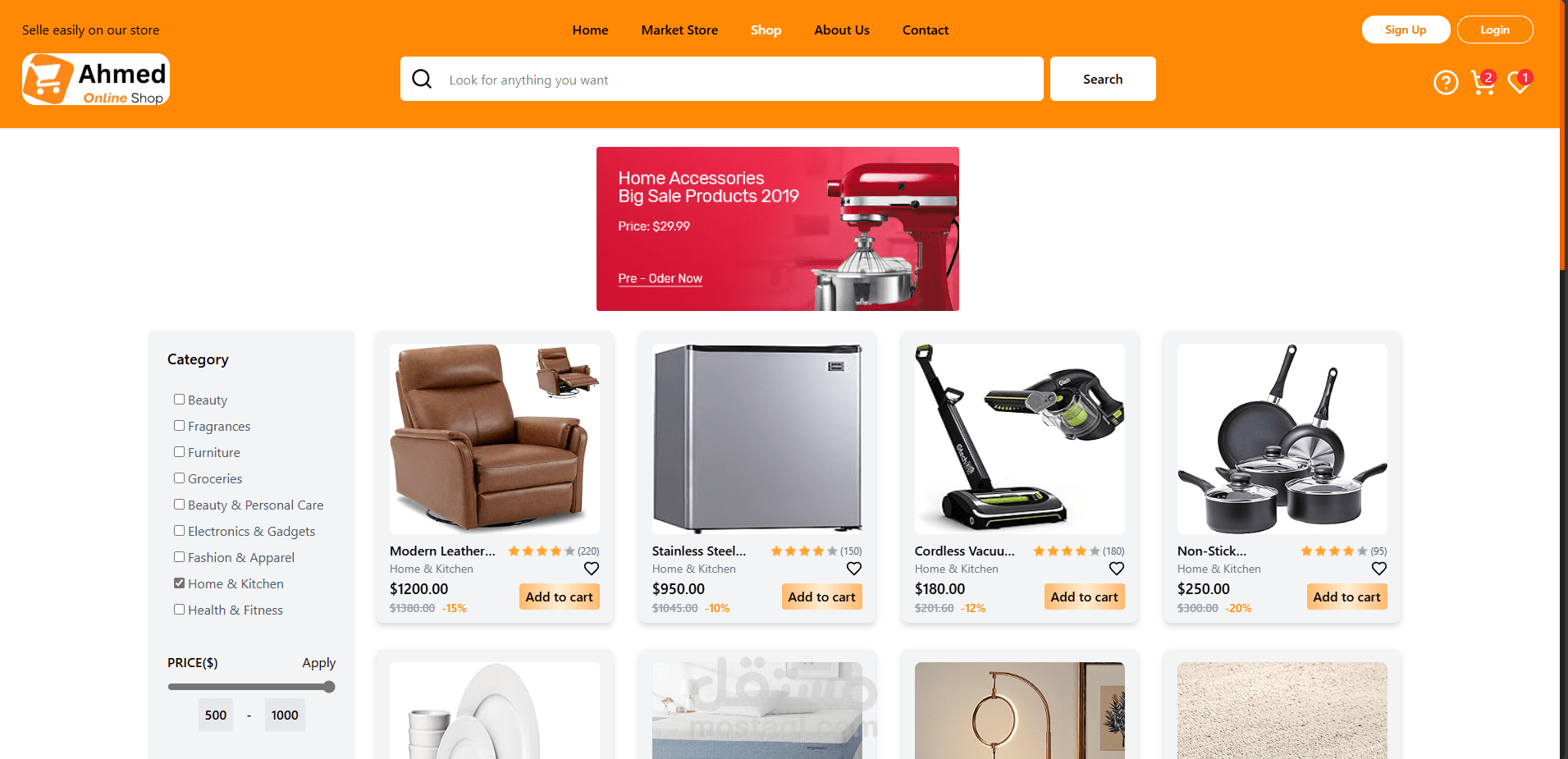The image size is (1568, 759).
Task: Open the shopping cart icon in header
Action: click(1483, 82)
